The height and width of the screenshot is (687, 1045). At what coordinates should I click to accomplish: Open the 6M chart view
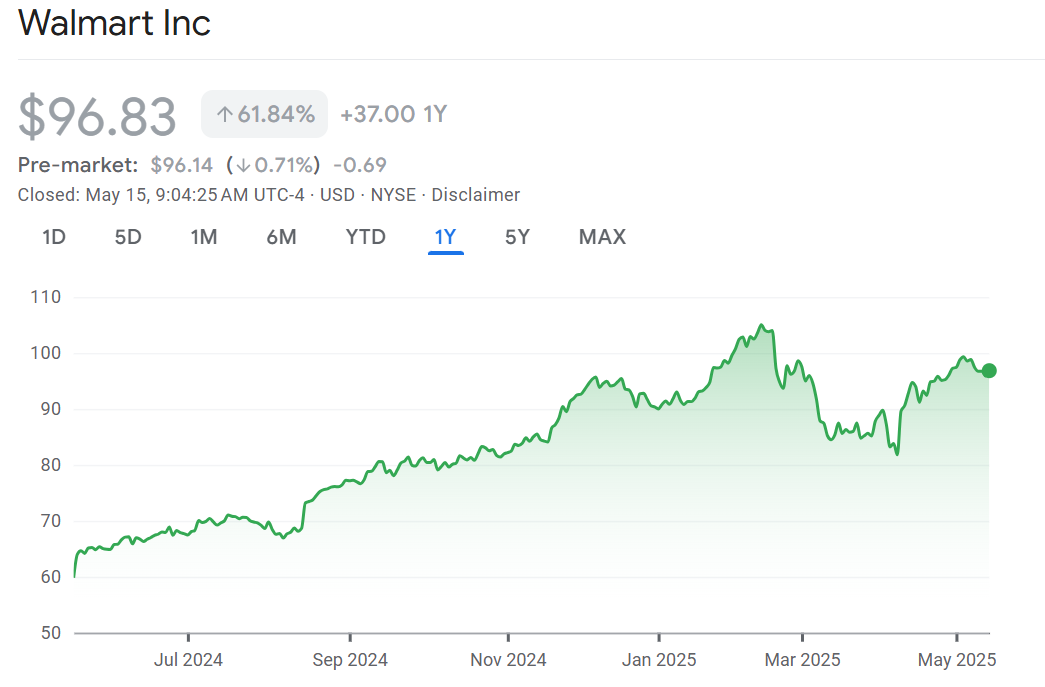click(x=281, y=237)
